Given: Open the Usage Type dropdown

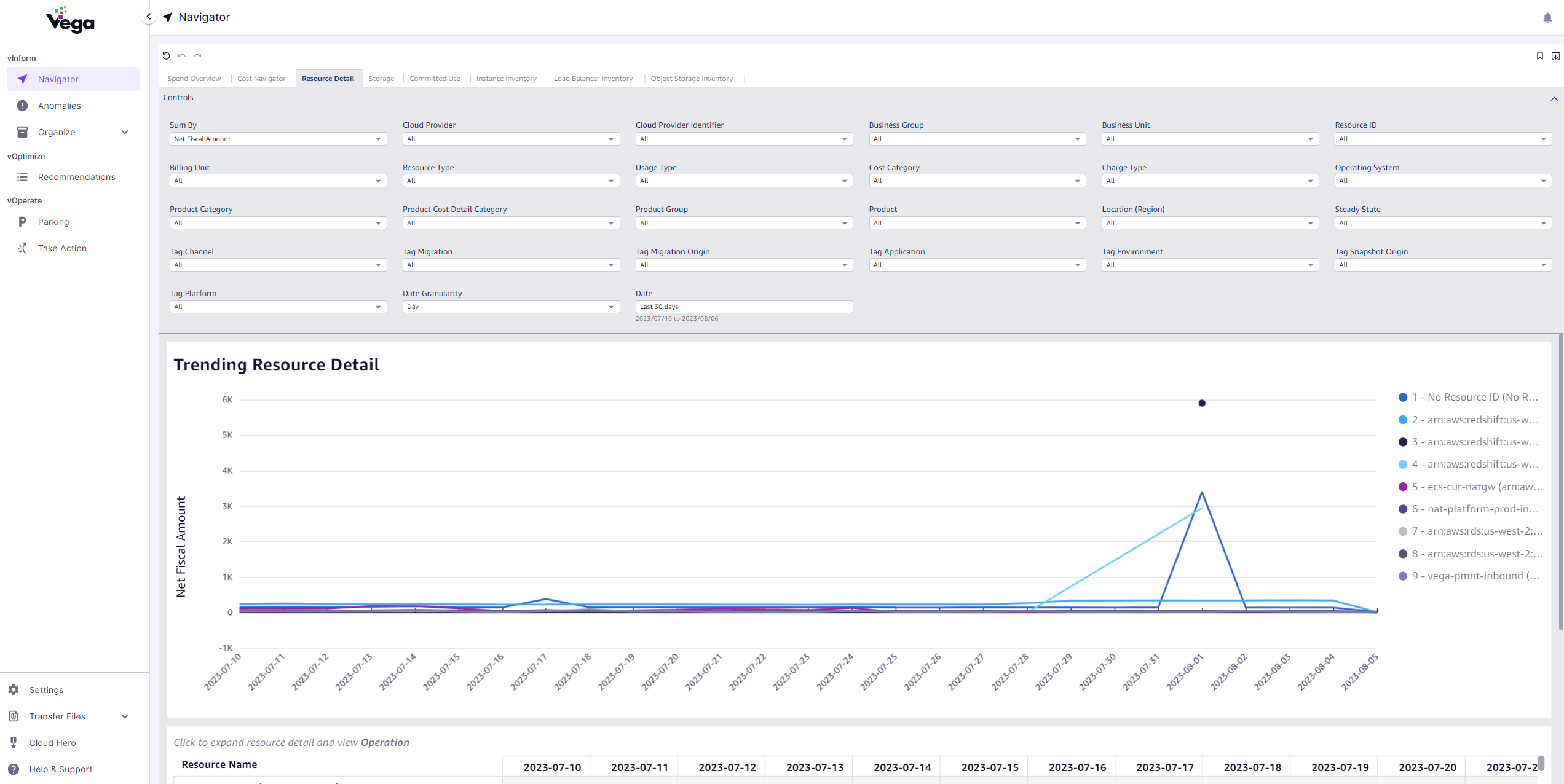Looking at the screenshot, I should [744, 181].
